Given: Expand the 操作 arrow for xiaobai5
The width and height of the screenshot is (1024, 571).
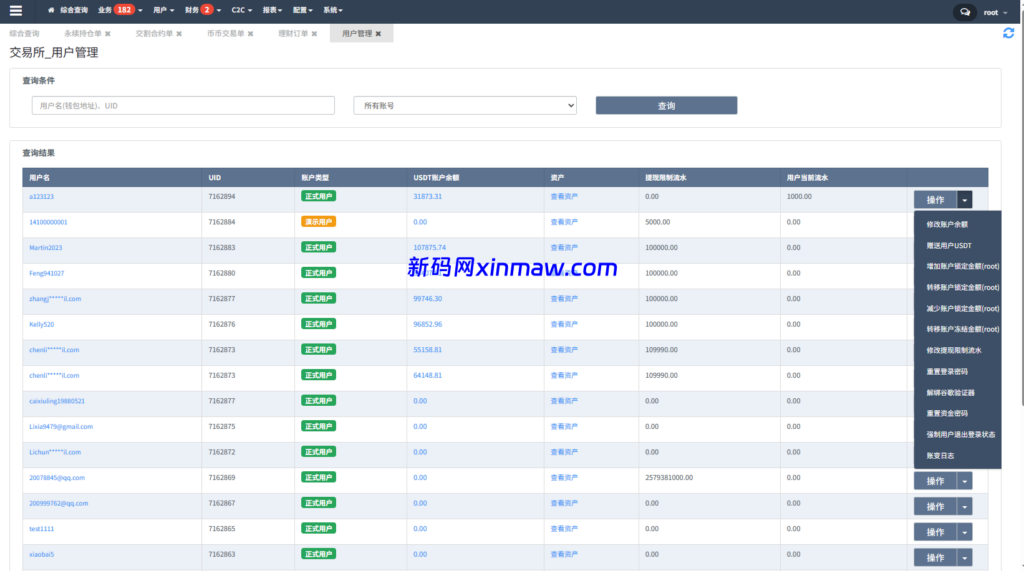Looking at the screenshot, I should 965,557.
